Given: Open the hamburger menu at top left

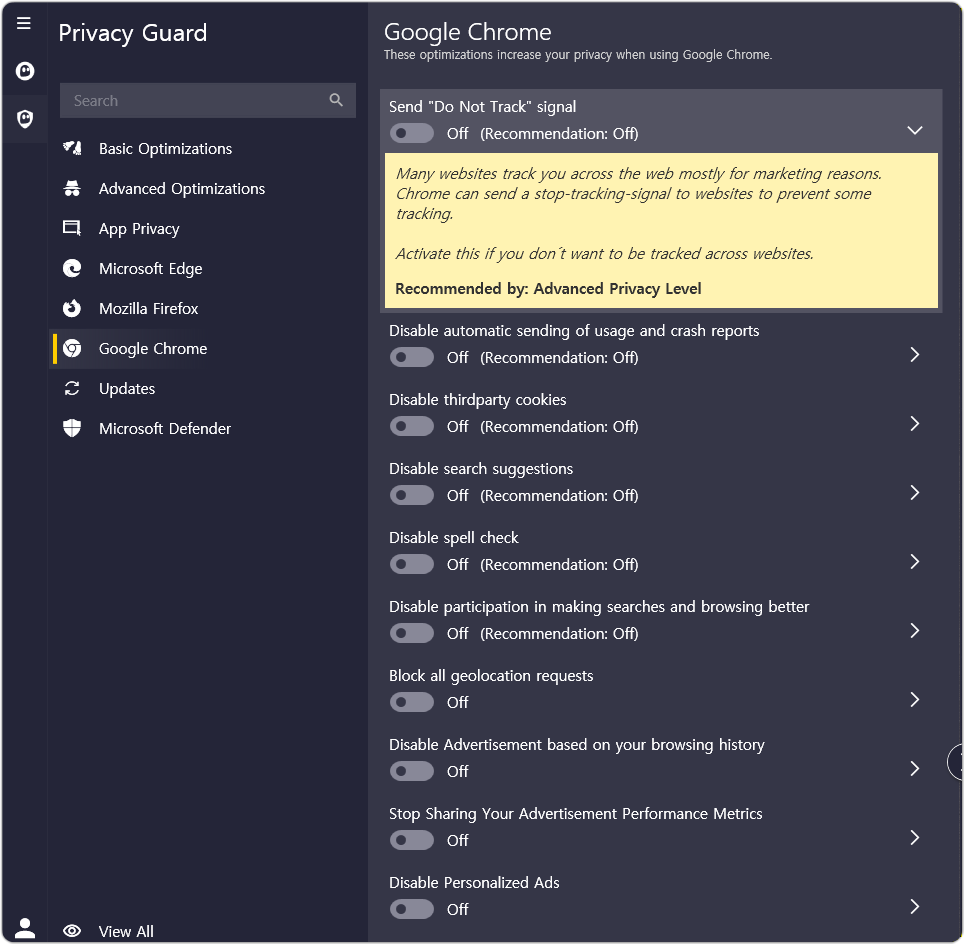Looking at the screenshot, I should click(23, 22).
